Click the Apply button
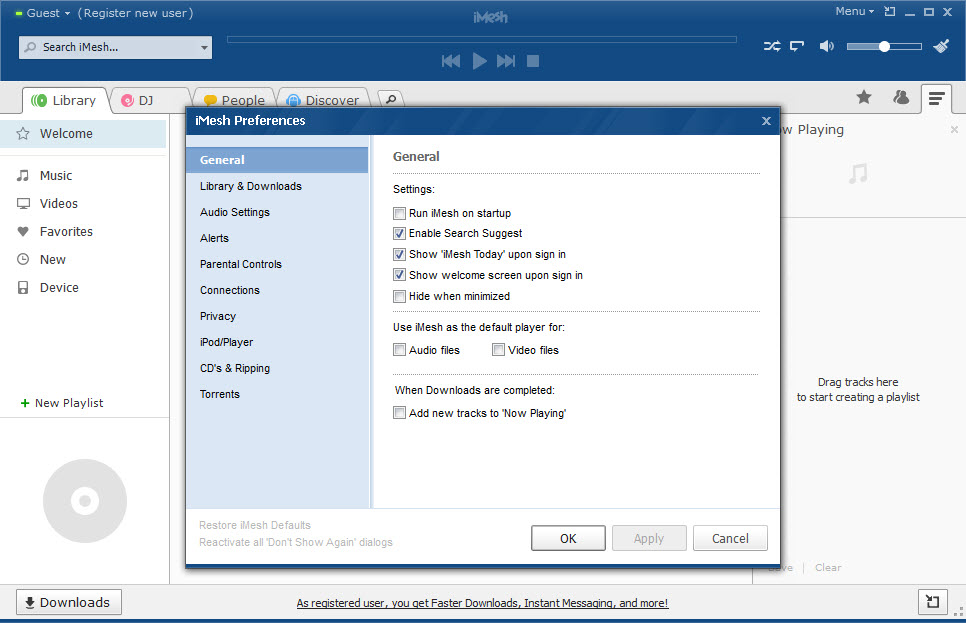This screenshot has height=623, width=966. 649,538
